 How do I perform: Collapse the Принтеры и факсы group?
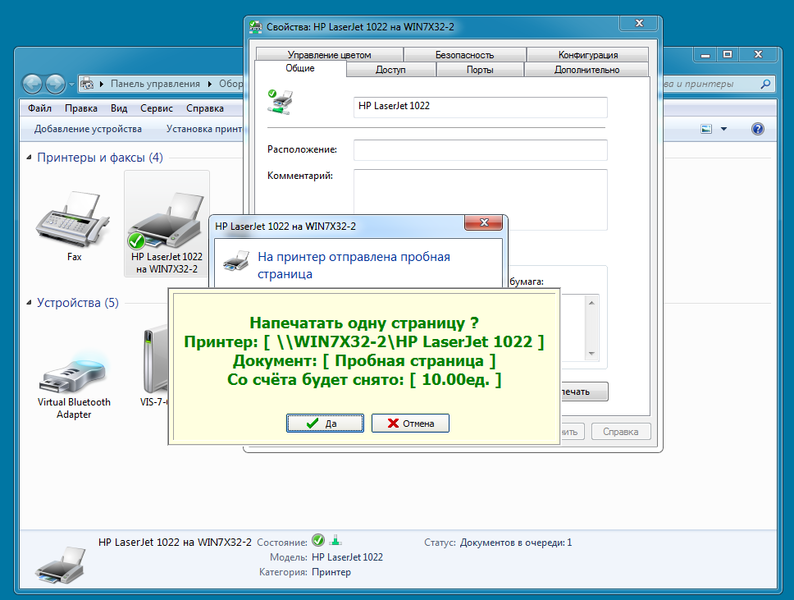coord(29,158)
